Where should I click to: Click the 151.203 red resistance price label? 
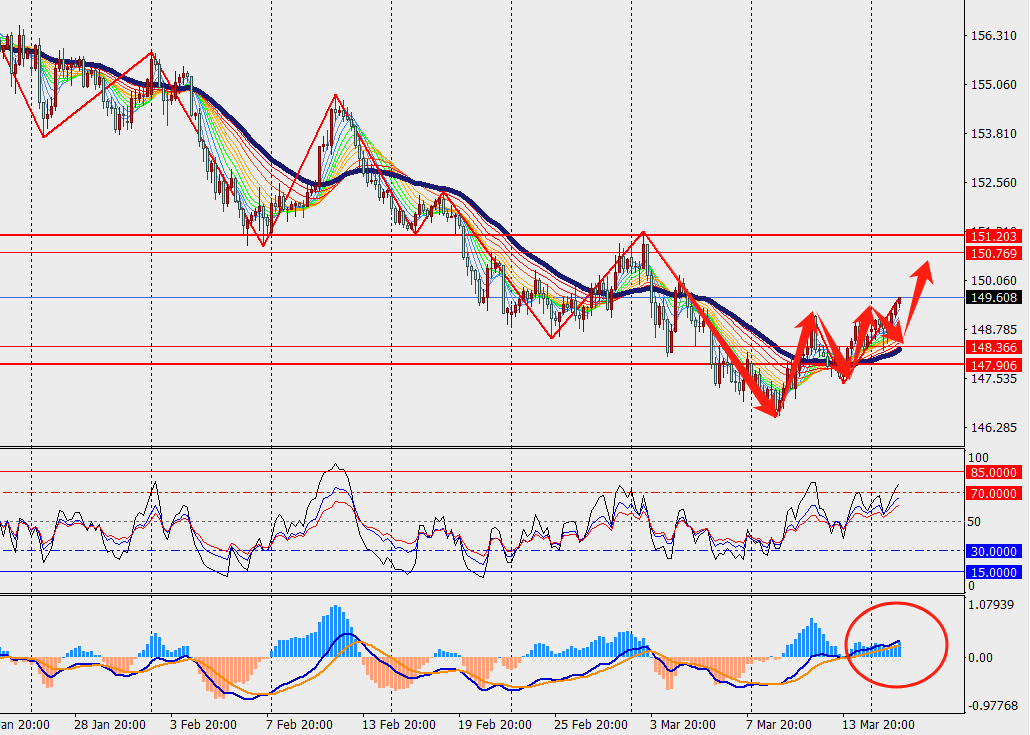click(x=993, y=236)
